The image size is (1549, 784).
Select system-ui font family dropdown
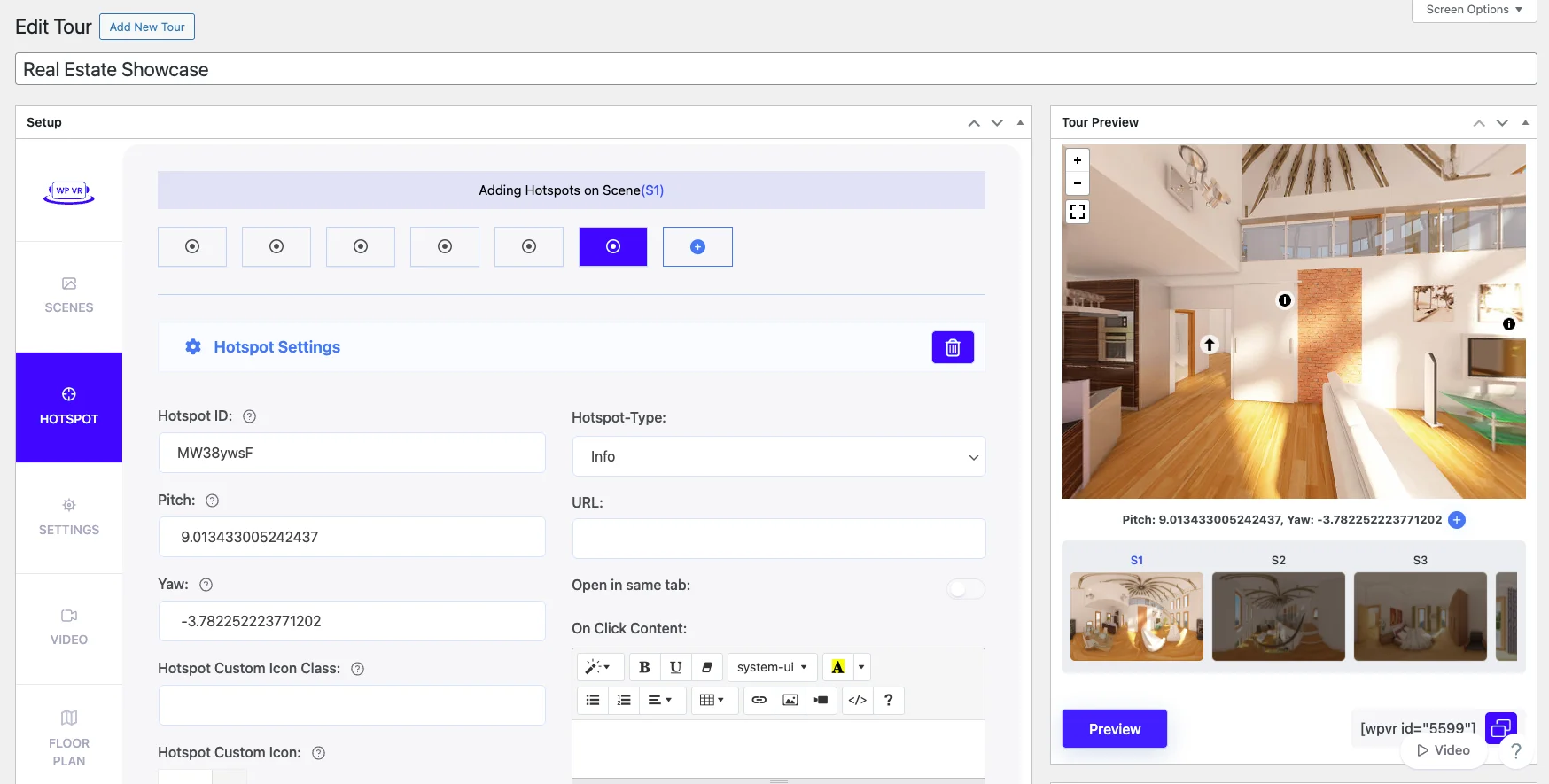pos(772,667)
